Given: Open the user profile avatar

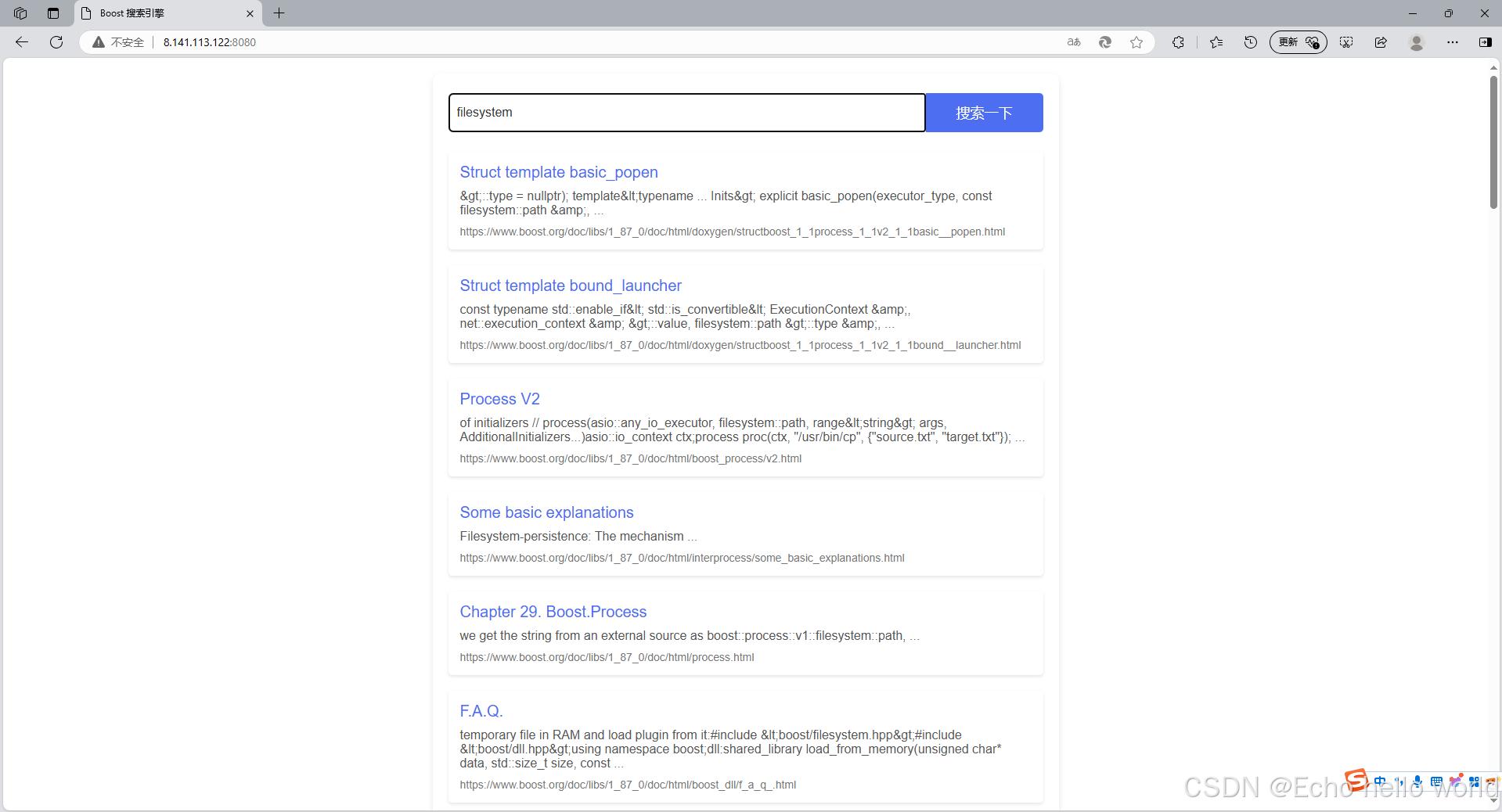Looking at the screenshot, I should [x=1417, y=42].
